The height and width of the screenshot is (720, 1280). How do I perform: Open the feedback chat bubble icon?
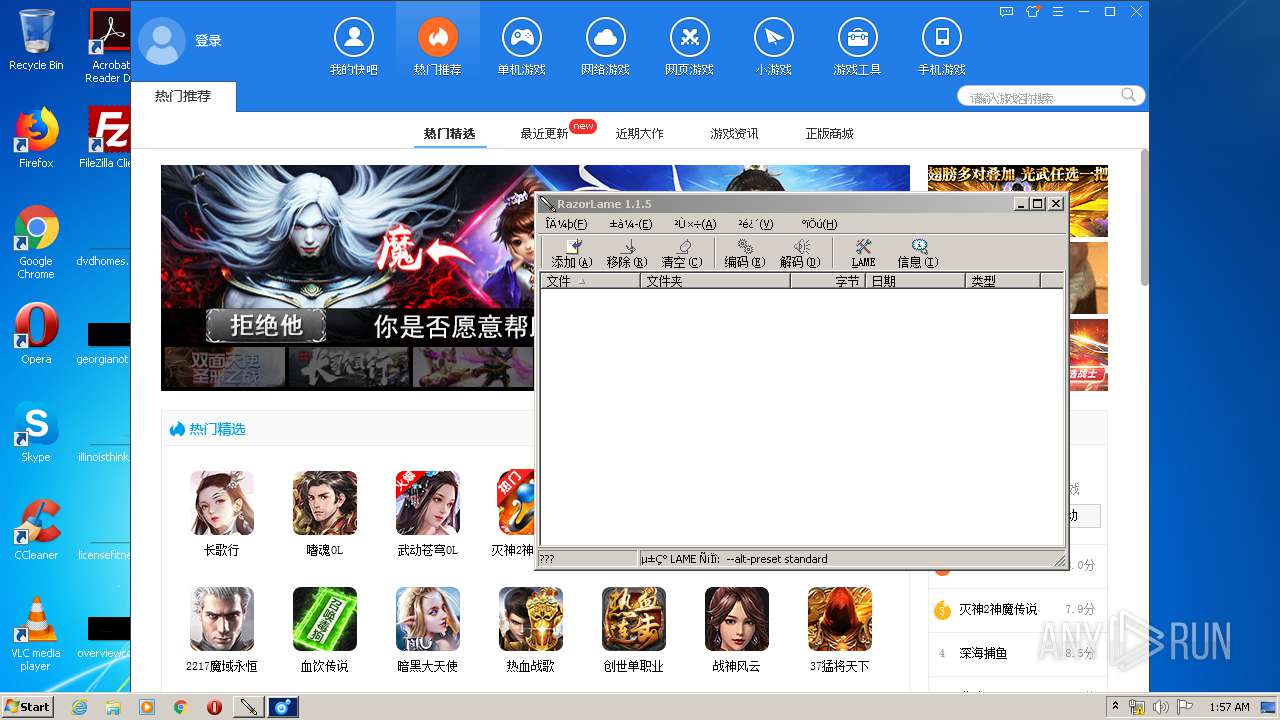pos(1007,12)
